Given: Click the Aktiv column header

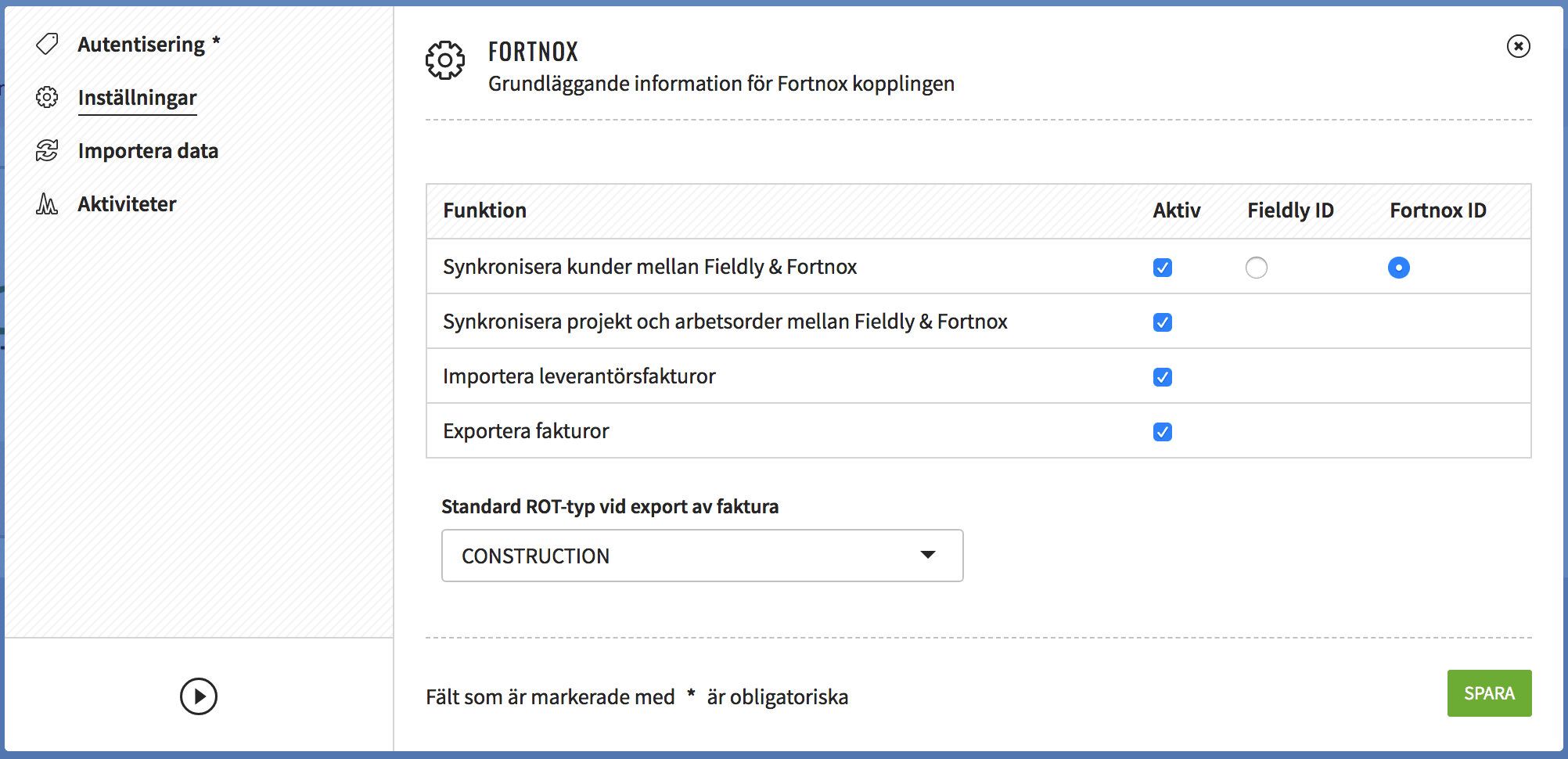Looking at the screenshot, I should point(1177,210).
